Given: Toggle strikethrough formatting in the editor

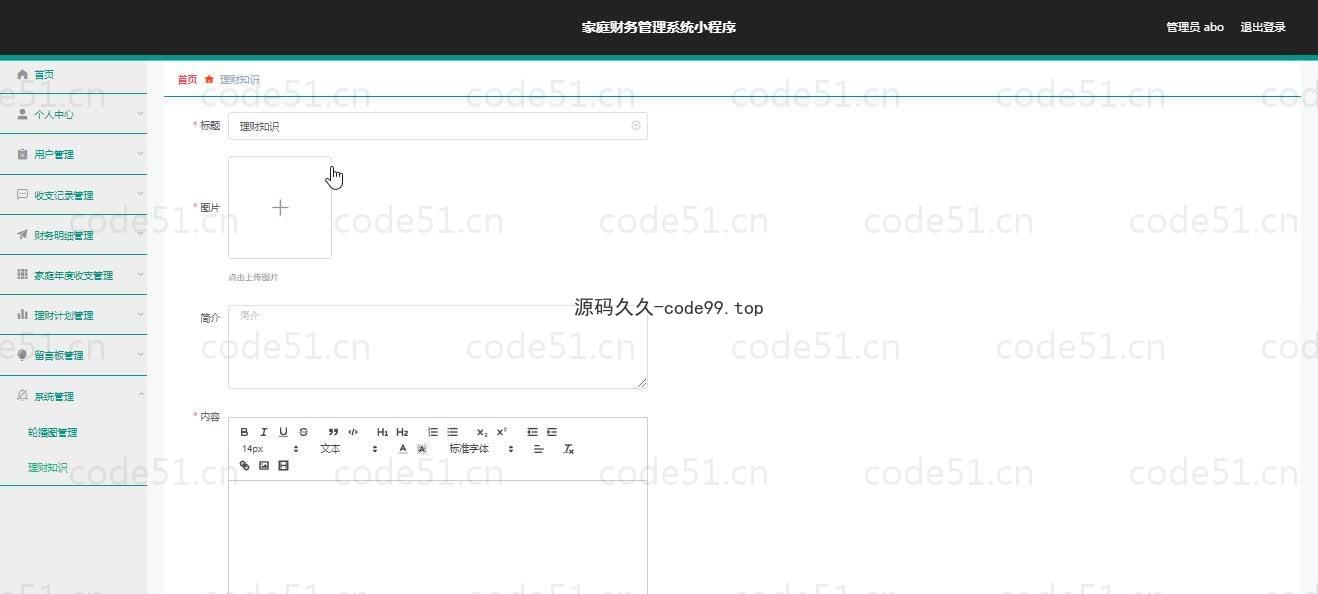Looking at the screenshot, I should [x=303, y=432].
